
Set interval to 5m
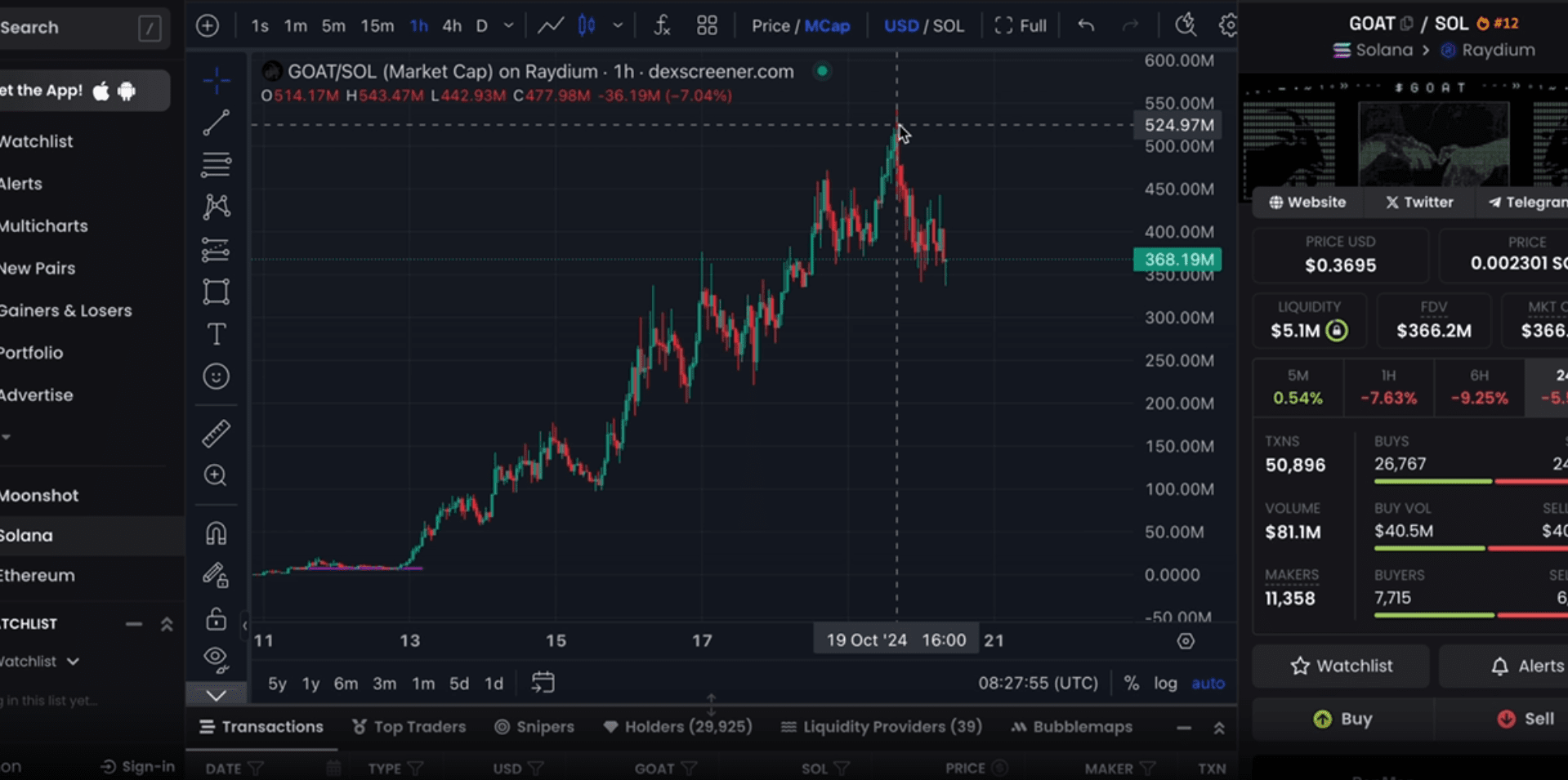(333, 26)
